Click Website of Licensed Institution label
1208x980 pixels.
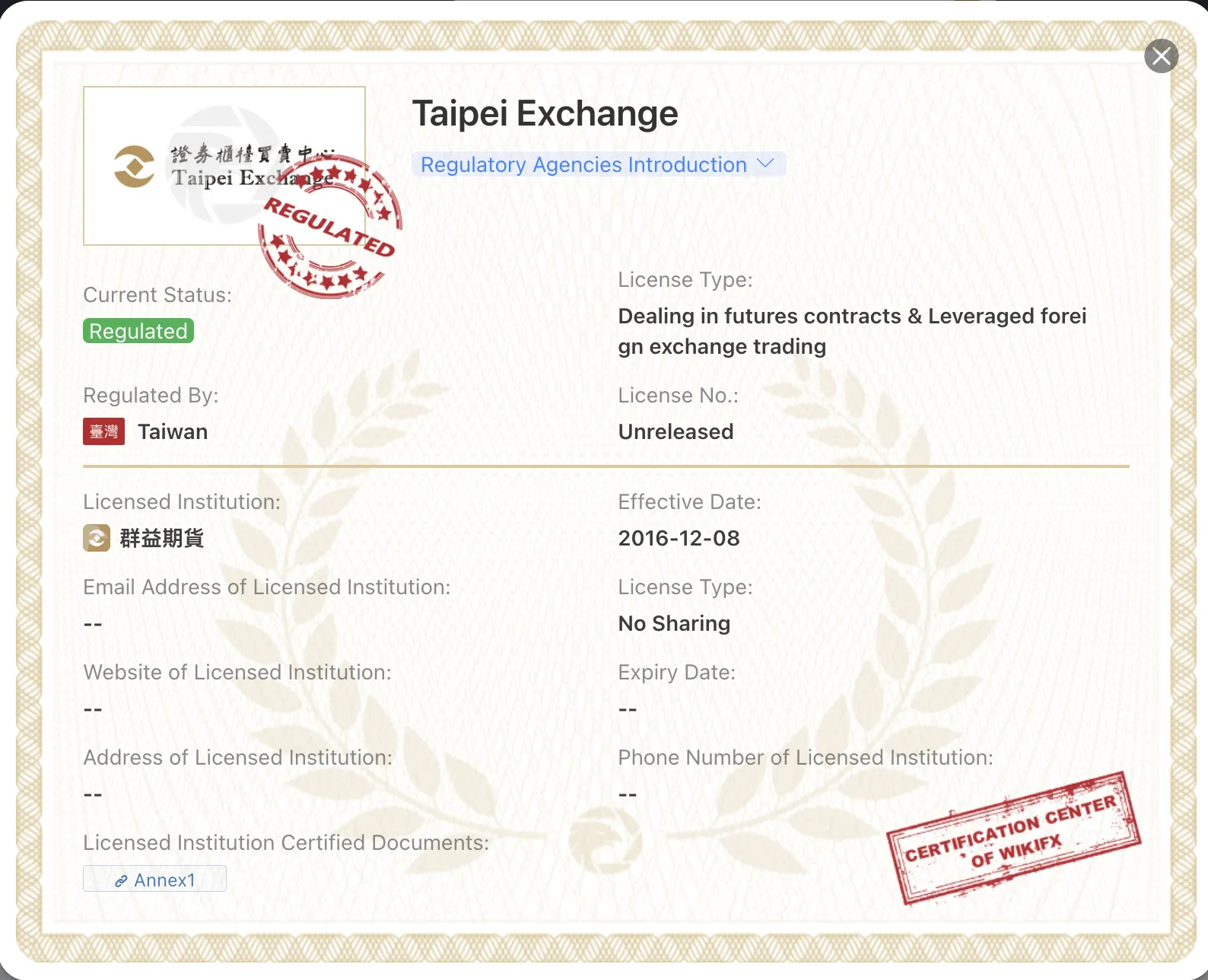tap(237, 672)
